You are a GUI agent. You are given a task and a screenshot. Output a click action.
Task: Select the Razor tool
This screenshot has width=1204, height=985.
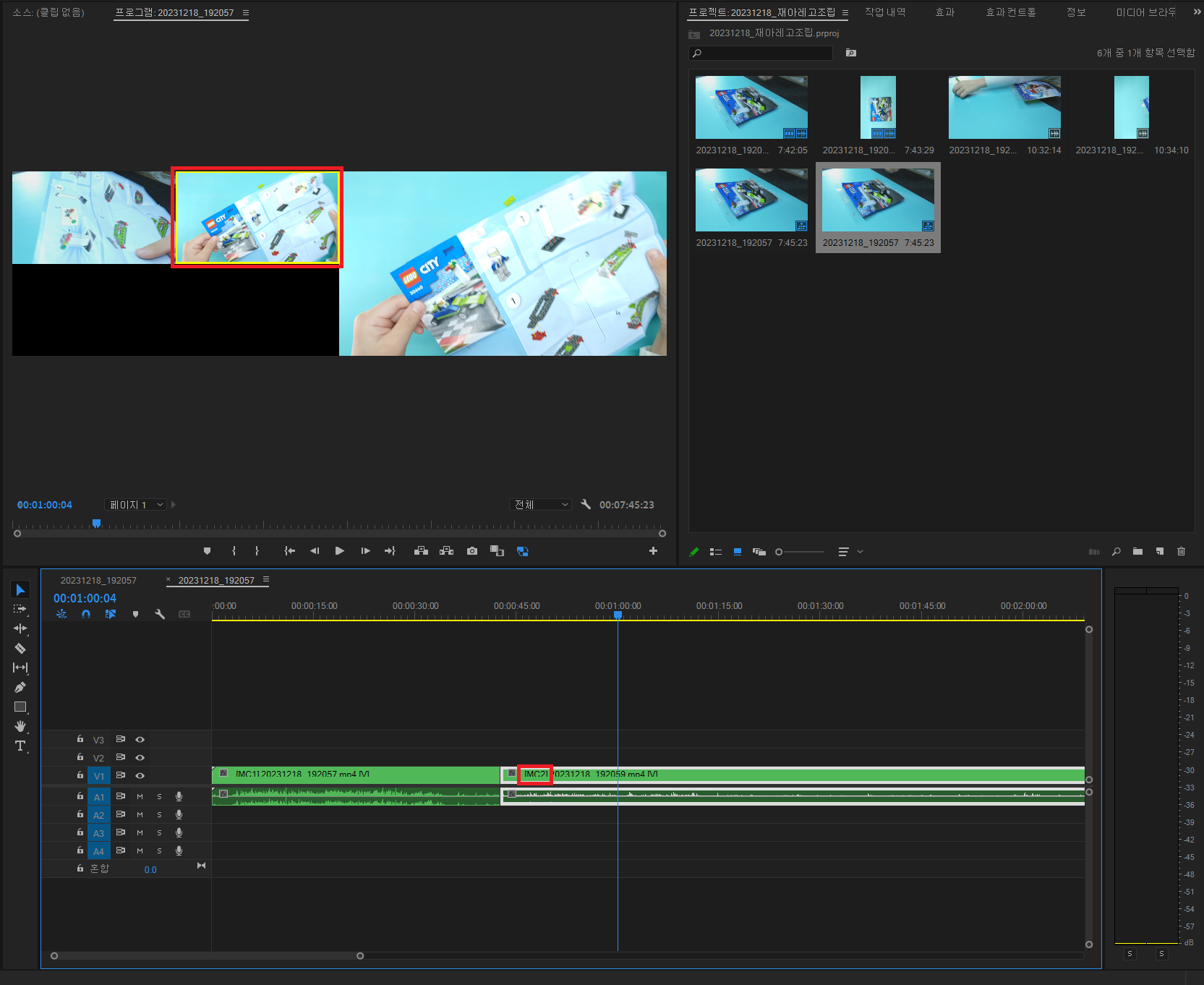(20, 648)
